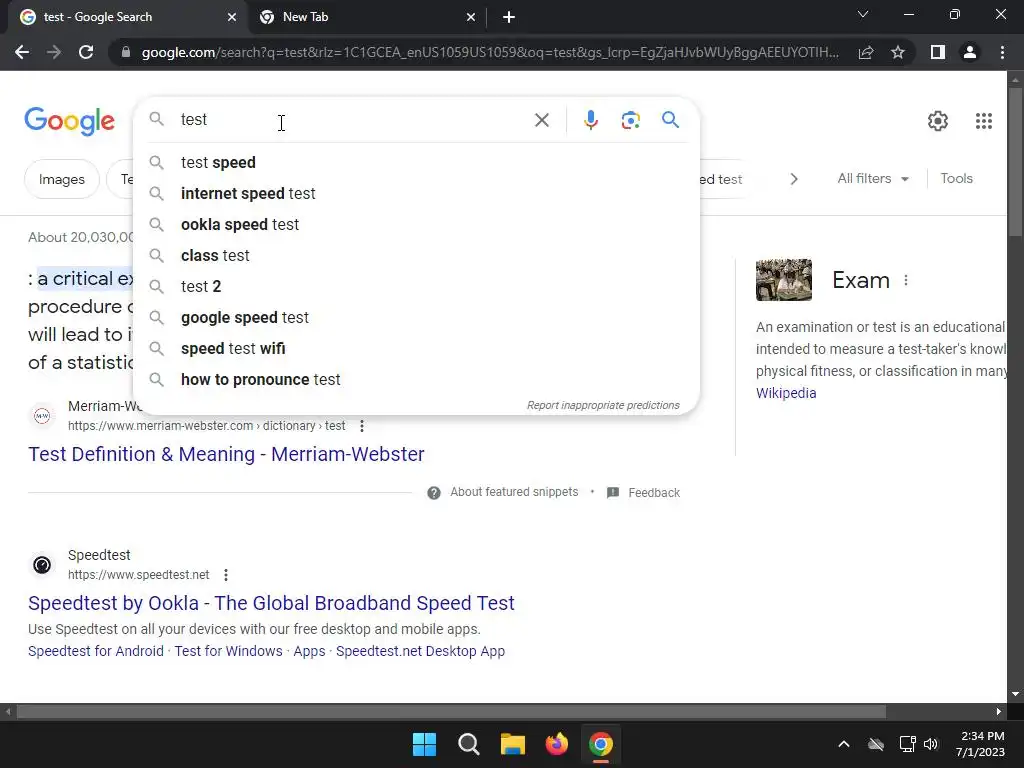Open the Test for Windows sitelink

pos(229,651)
